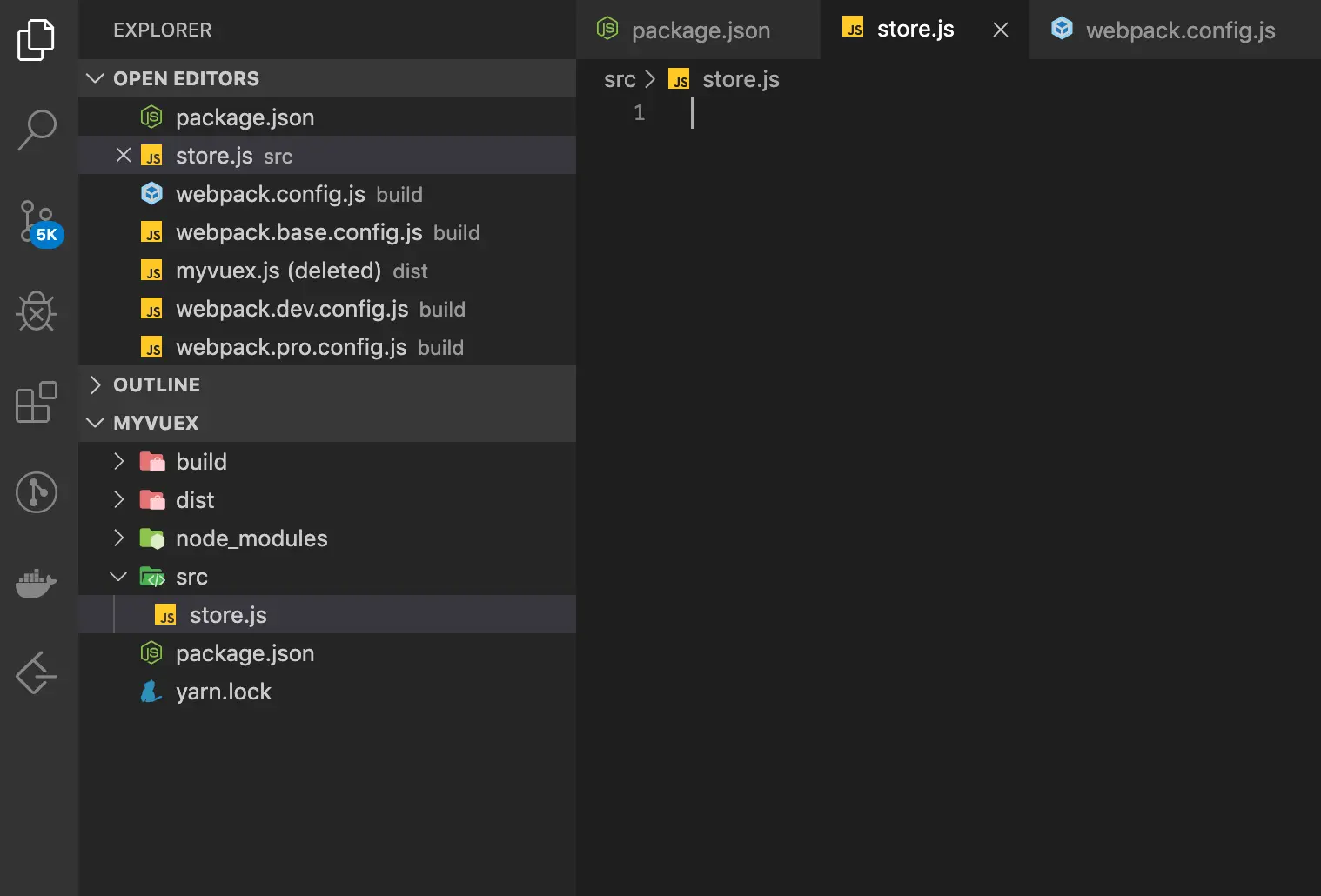Close store.js in Open Editors list
This screenshot has height=896, width=1321.
click(124, 155)
